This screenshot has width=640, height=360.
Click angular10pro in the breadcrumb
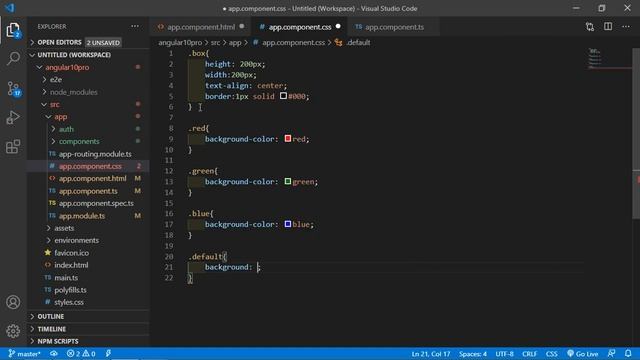pyautogui.click(x=180, y=42)
